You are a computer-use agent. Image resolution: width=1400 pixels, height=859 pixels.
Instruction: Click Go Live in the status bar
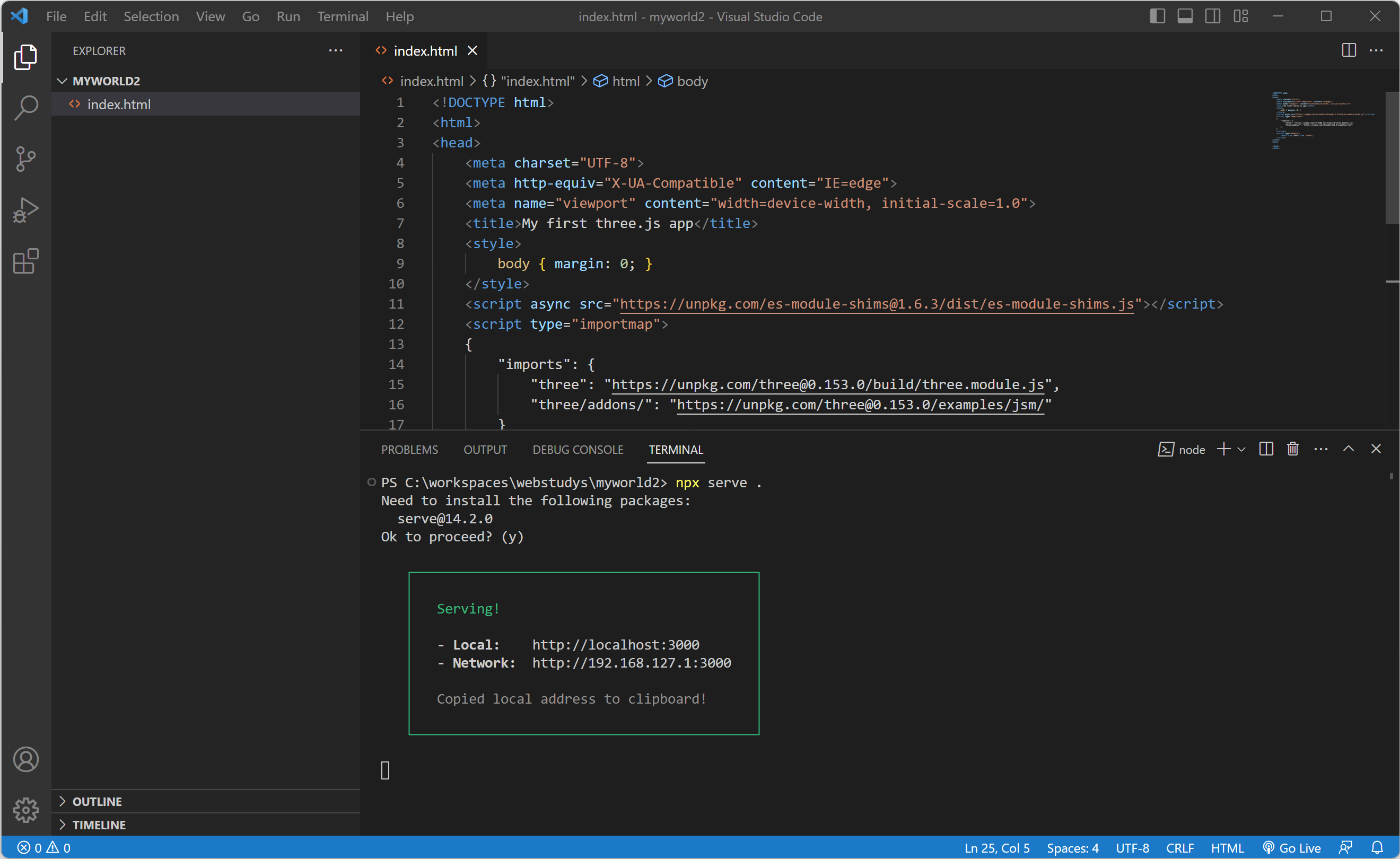[x=1292, y=848]
